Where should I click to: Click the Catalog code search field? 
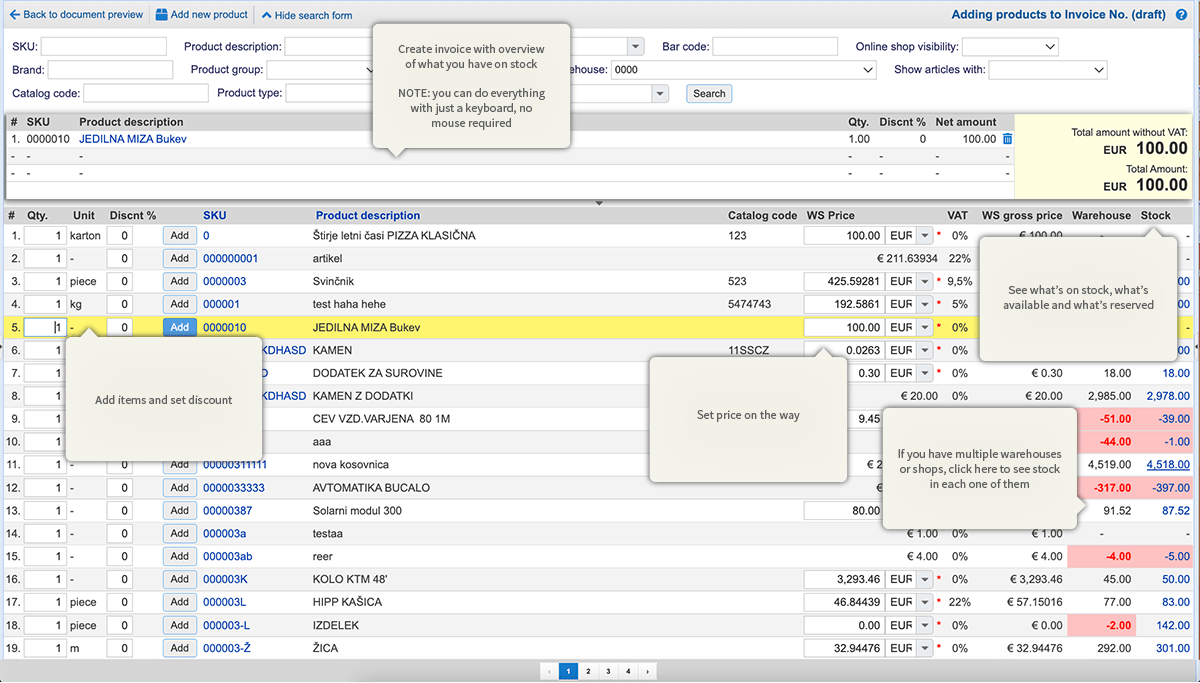pos(145,93)
